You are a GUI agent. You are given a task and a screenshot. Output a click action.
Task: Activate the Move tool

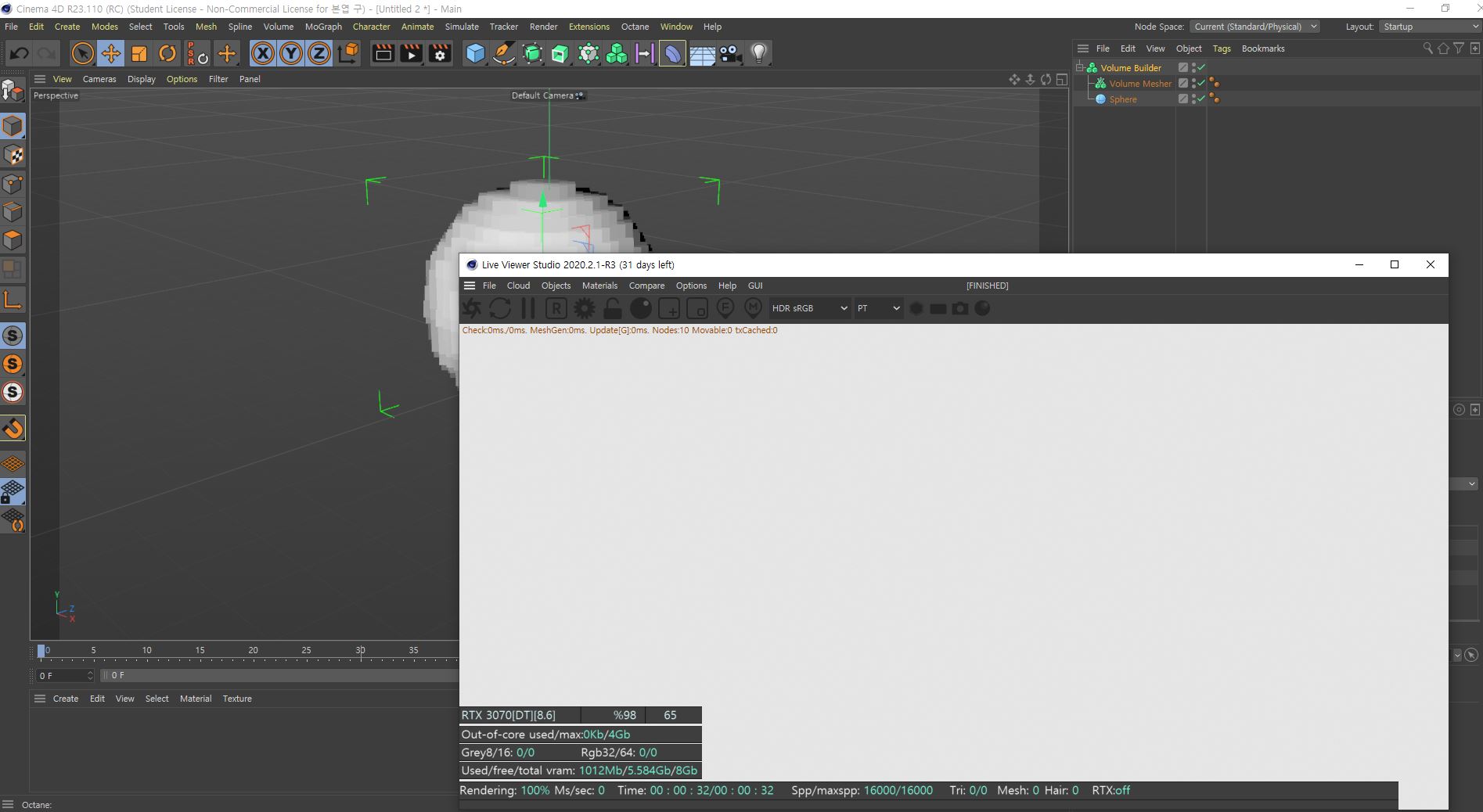(110, 53)
